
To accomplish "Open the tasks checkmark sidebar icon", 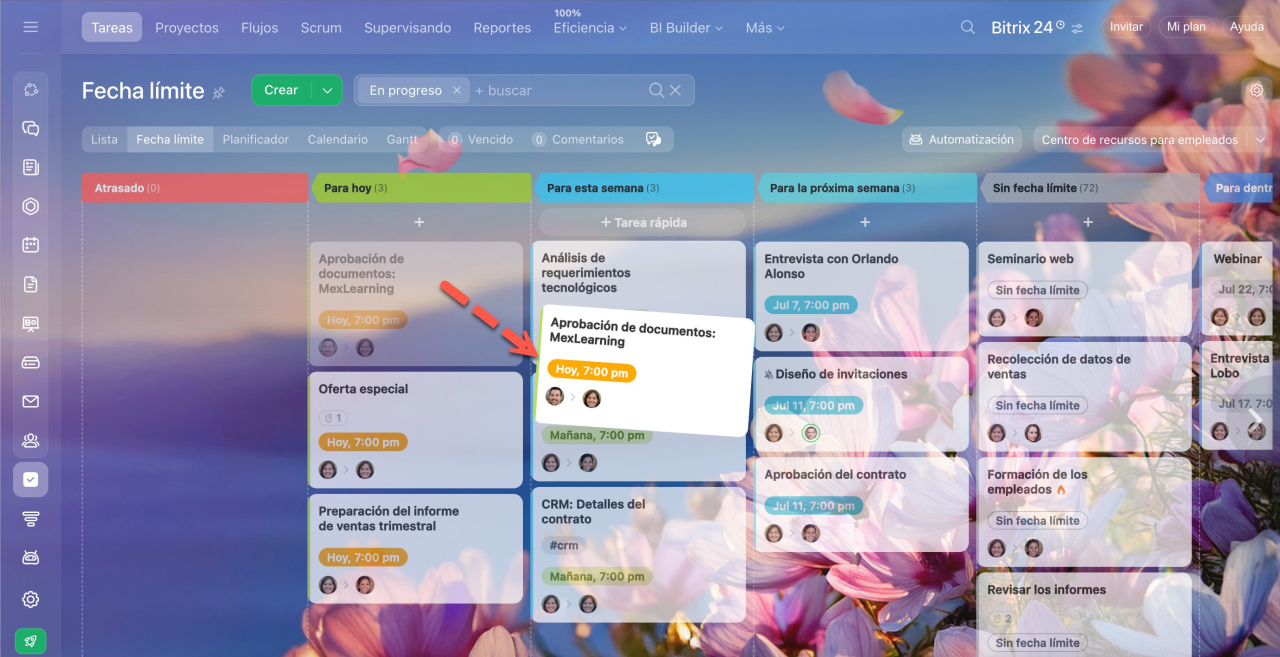I will pyautogui.click(x=31, y=479).
